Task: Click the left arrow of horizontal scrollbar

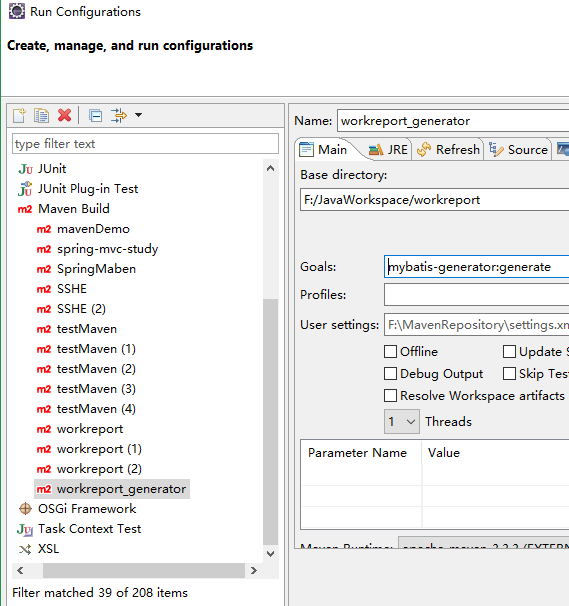Action: pos(20,570)
